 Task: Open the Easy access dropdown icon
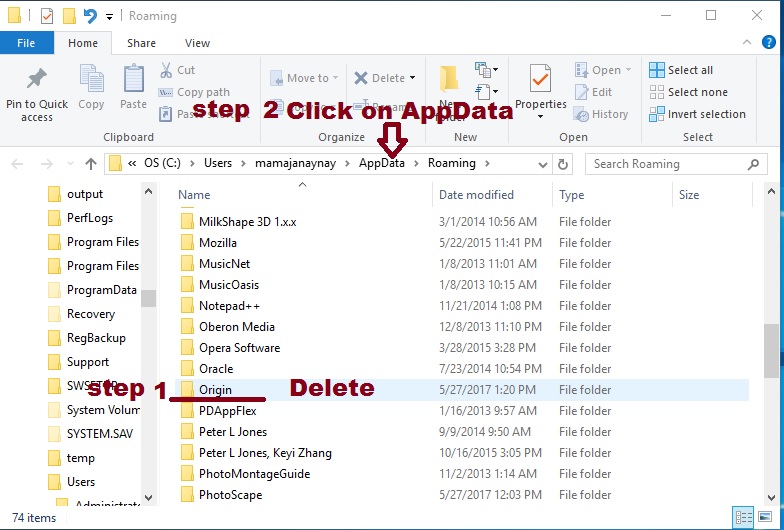pyautogui.click(x=486, y=92)
